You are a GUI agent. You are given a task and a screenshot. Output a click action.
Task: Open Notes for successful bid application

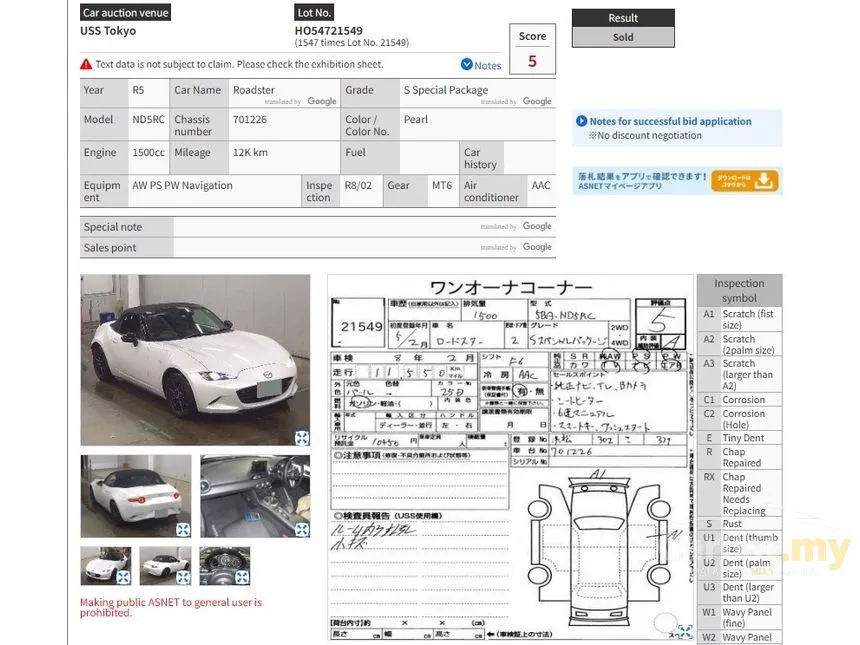tap(670, 121)
